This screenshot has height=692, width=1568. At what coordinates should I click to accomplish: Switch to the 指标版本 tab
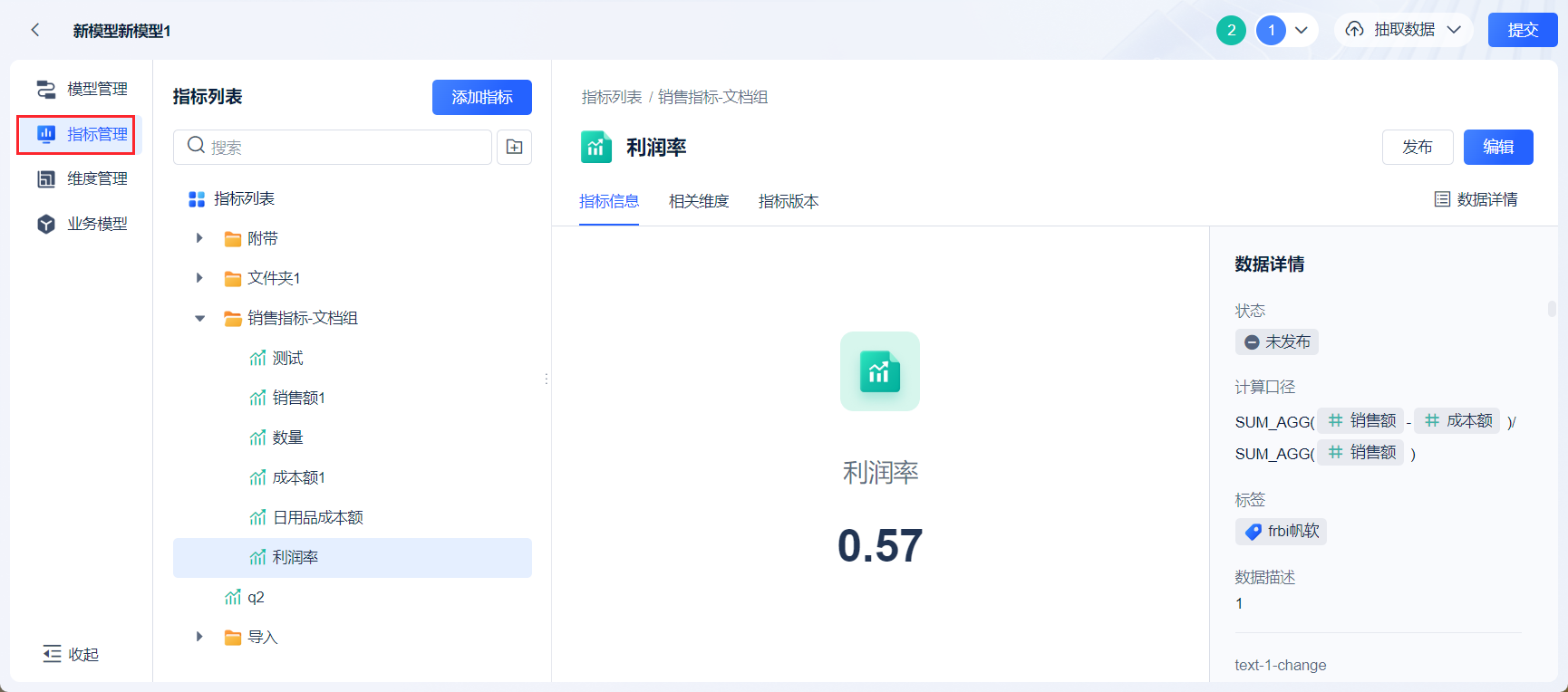[789, 201]
